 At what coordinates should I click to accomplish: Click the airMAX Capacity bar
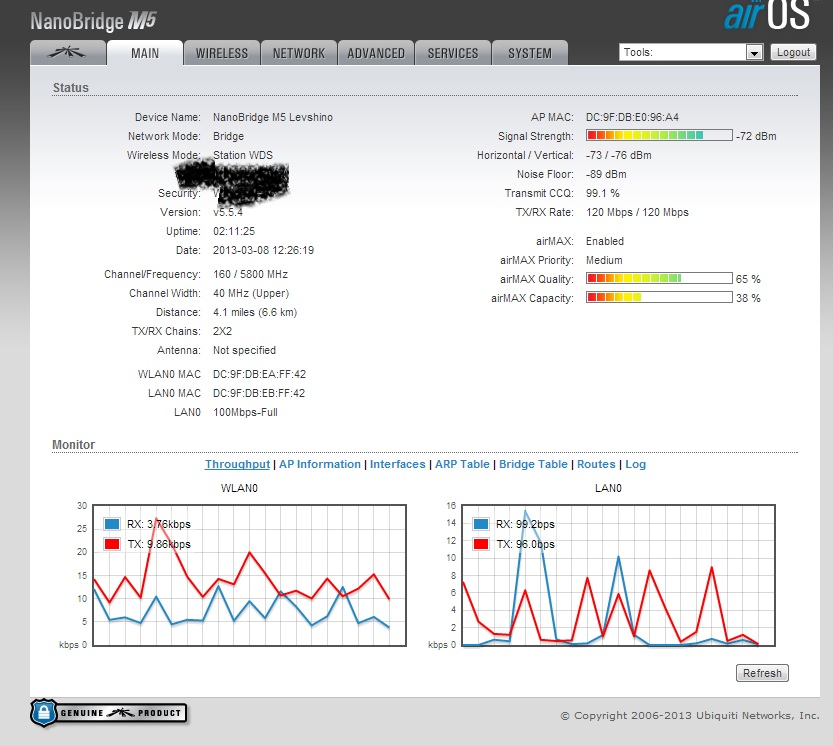[x=659, y=297]
